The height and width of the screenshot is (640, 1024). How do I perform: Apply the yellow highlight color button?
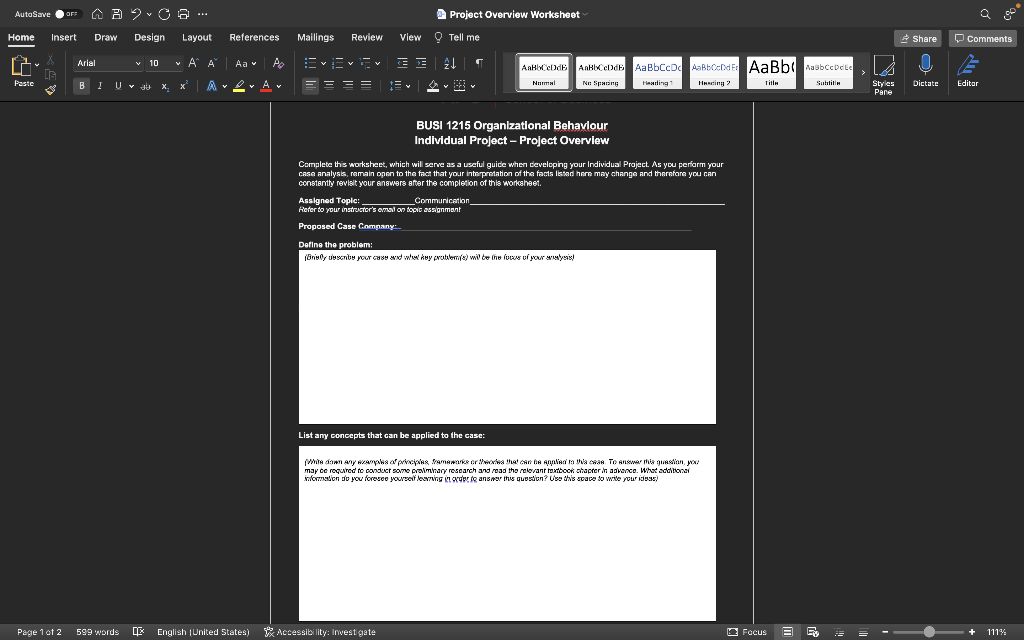[x=239, y=86]
